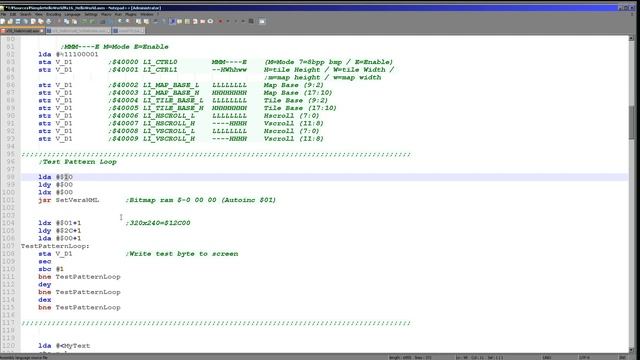This screenshot has width=640, height=360.
Task: Click the 'lda #%11100001' line
Action: pyautogui.click(x=68, y=54)
